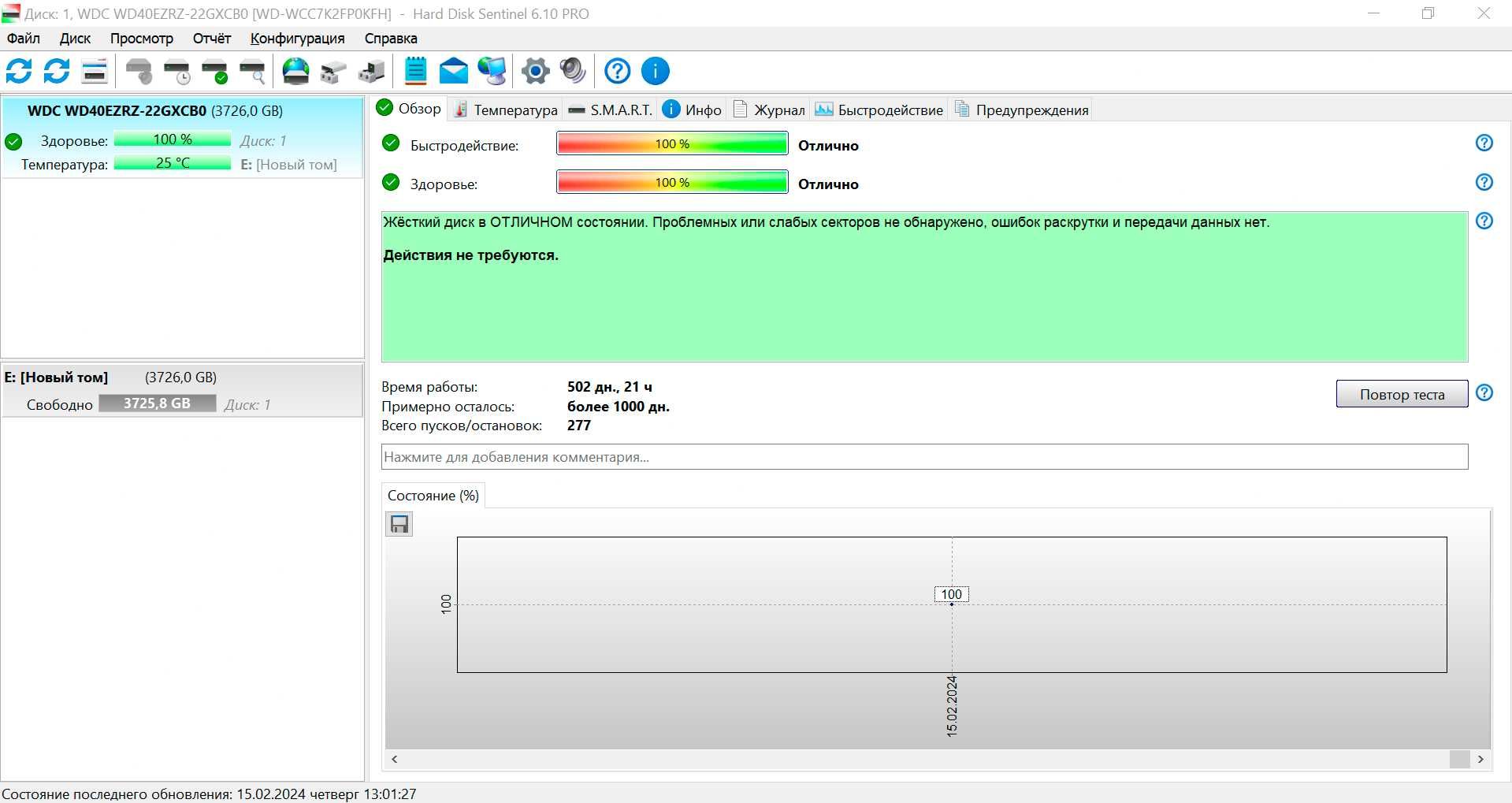Viewport: 1512px width, 803px height.
Task: Click the blue envelope e-mail icon
Action: point(453,71)
